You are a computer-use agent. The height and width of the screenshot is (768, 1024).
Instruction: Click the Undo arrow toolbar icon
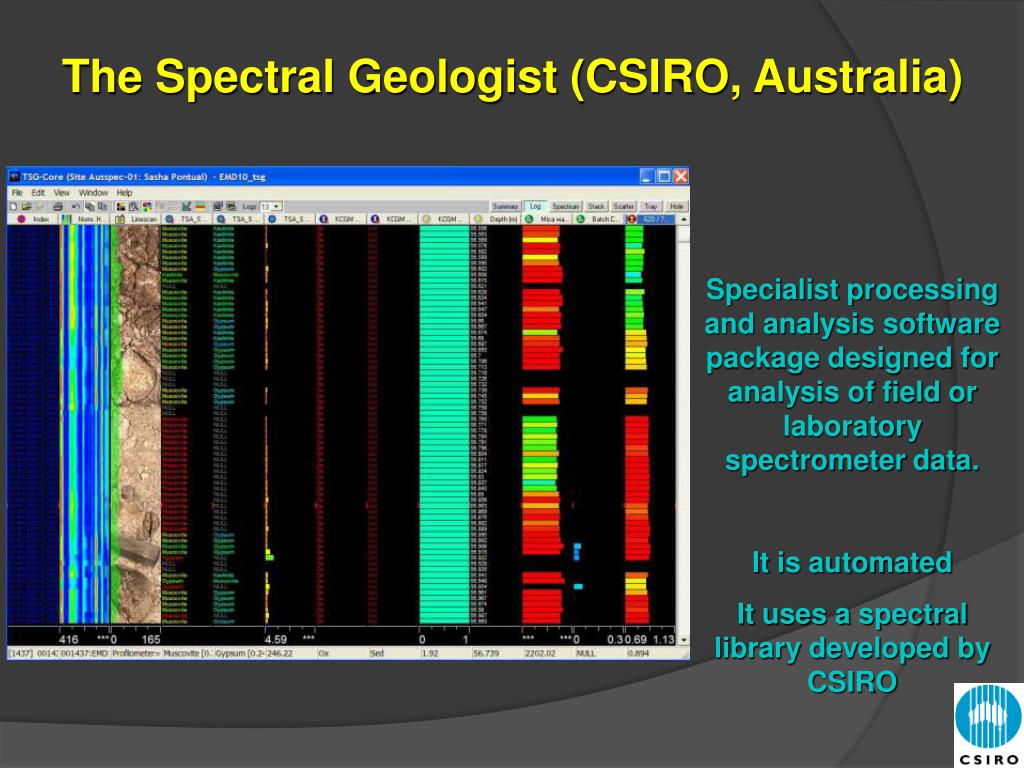point(76,206)
